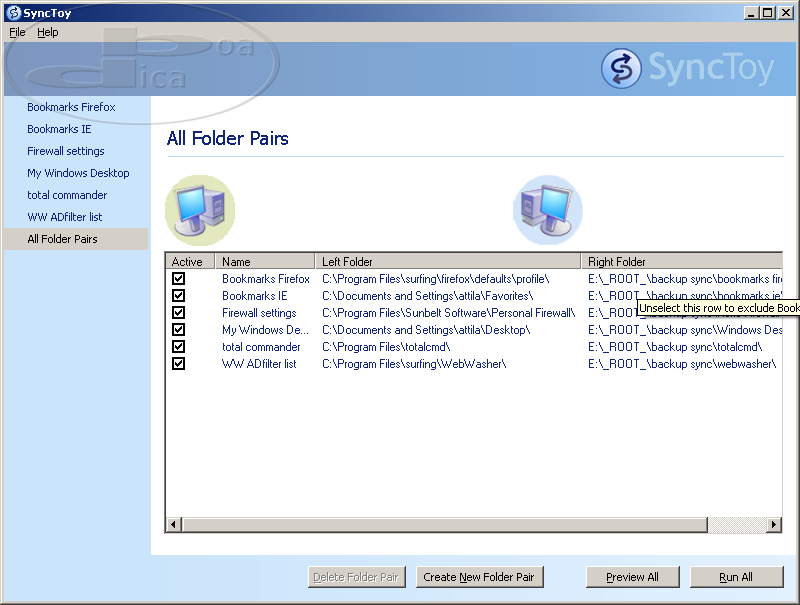Select All Folder Pairs in left panel
800x605 pixels.
pyautogui.click(x=62, y=239)
